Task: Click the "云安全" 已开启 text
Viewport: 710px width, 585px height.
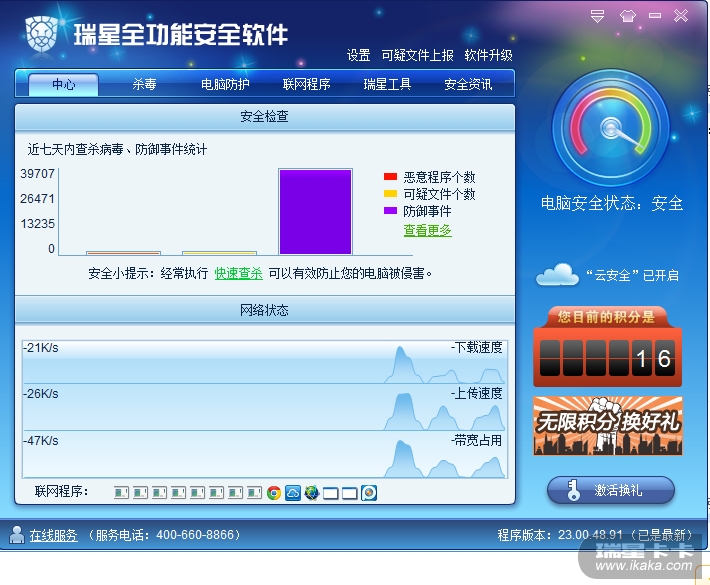Action: (x=633, y=275)
